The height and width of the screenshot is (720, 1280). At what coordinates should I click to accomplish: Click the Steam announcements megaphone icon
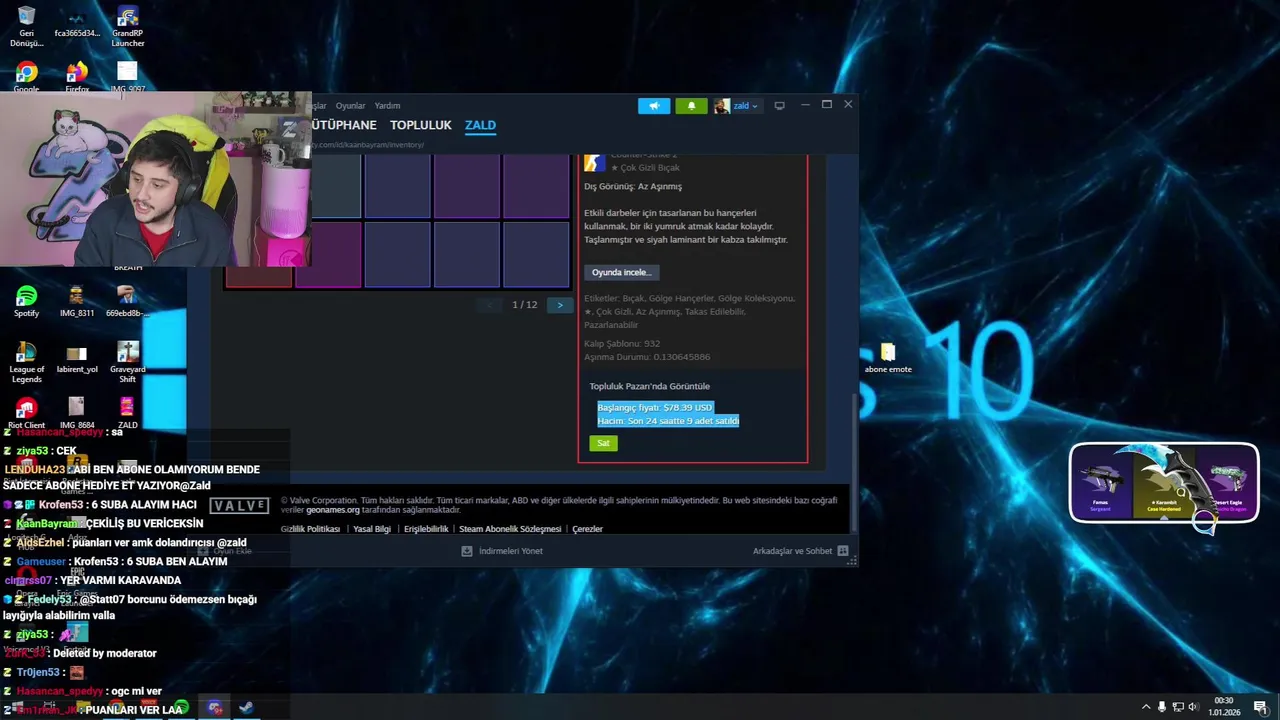tap(654, 106)
